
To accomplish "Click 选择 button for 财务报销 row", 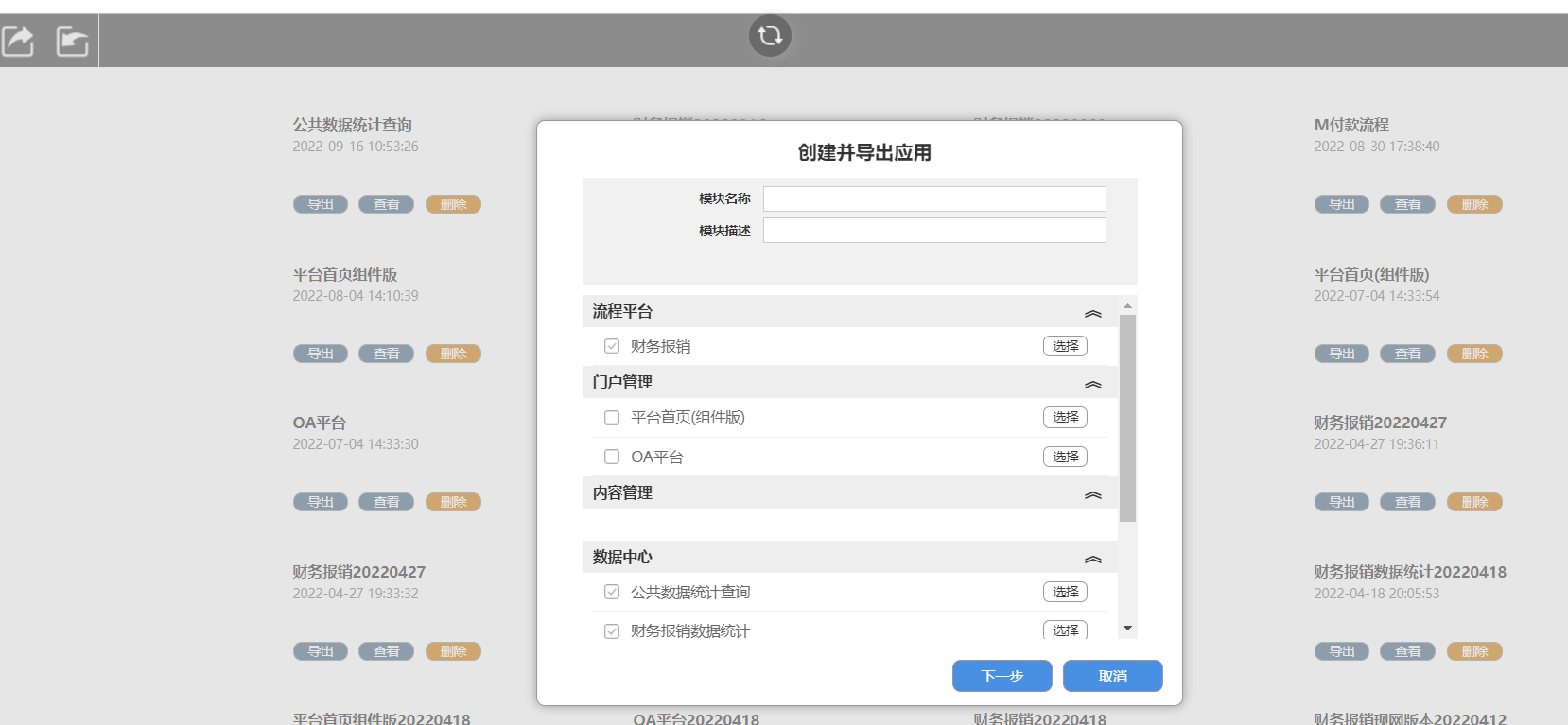I will (1065, 346).
